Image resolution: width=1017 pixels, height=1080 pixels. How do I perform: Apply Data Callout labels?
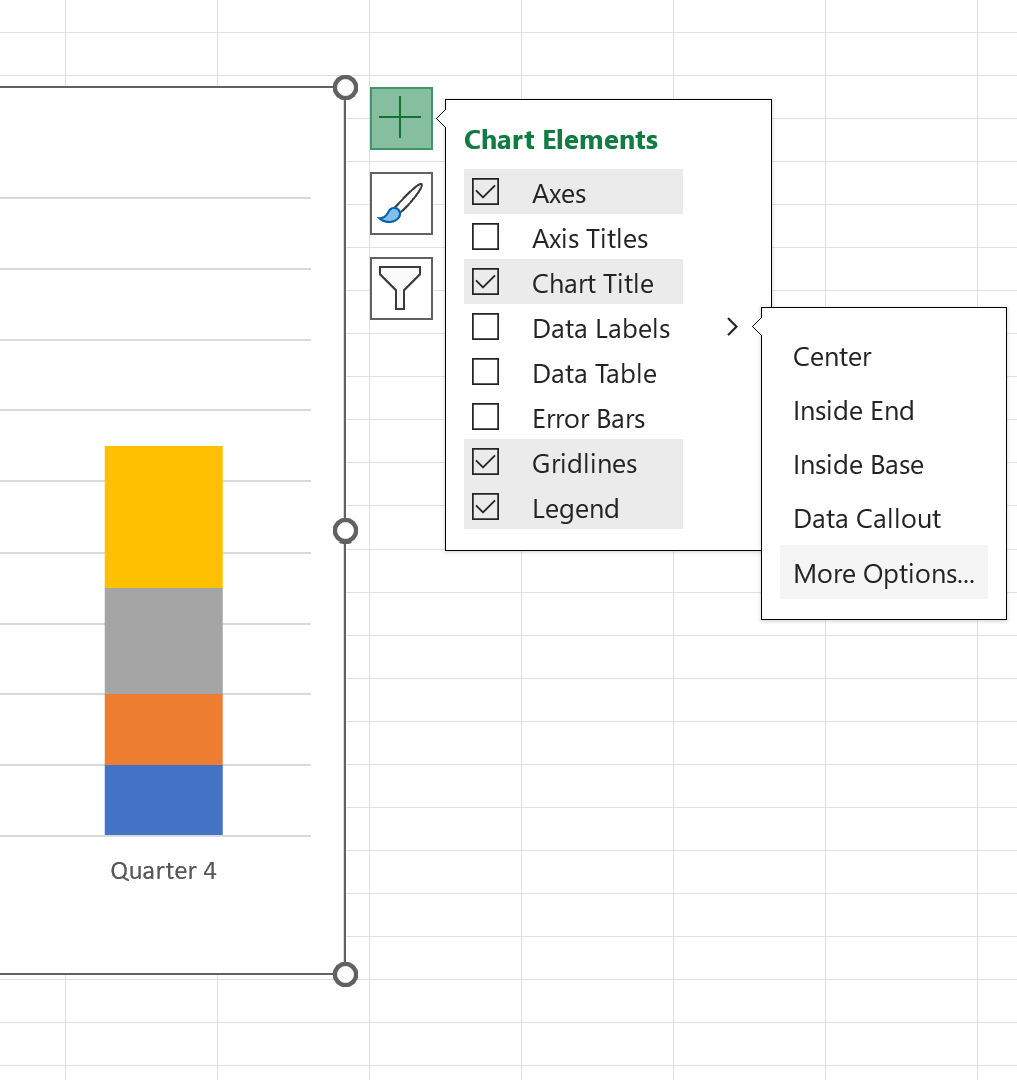pyautogui.click(x=866, y=518)
